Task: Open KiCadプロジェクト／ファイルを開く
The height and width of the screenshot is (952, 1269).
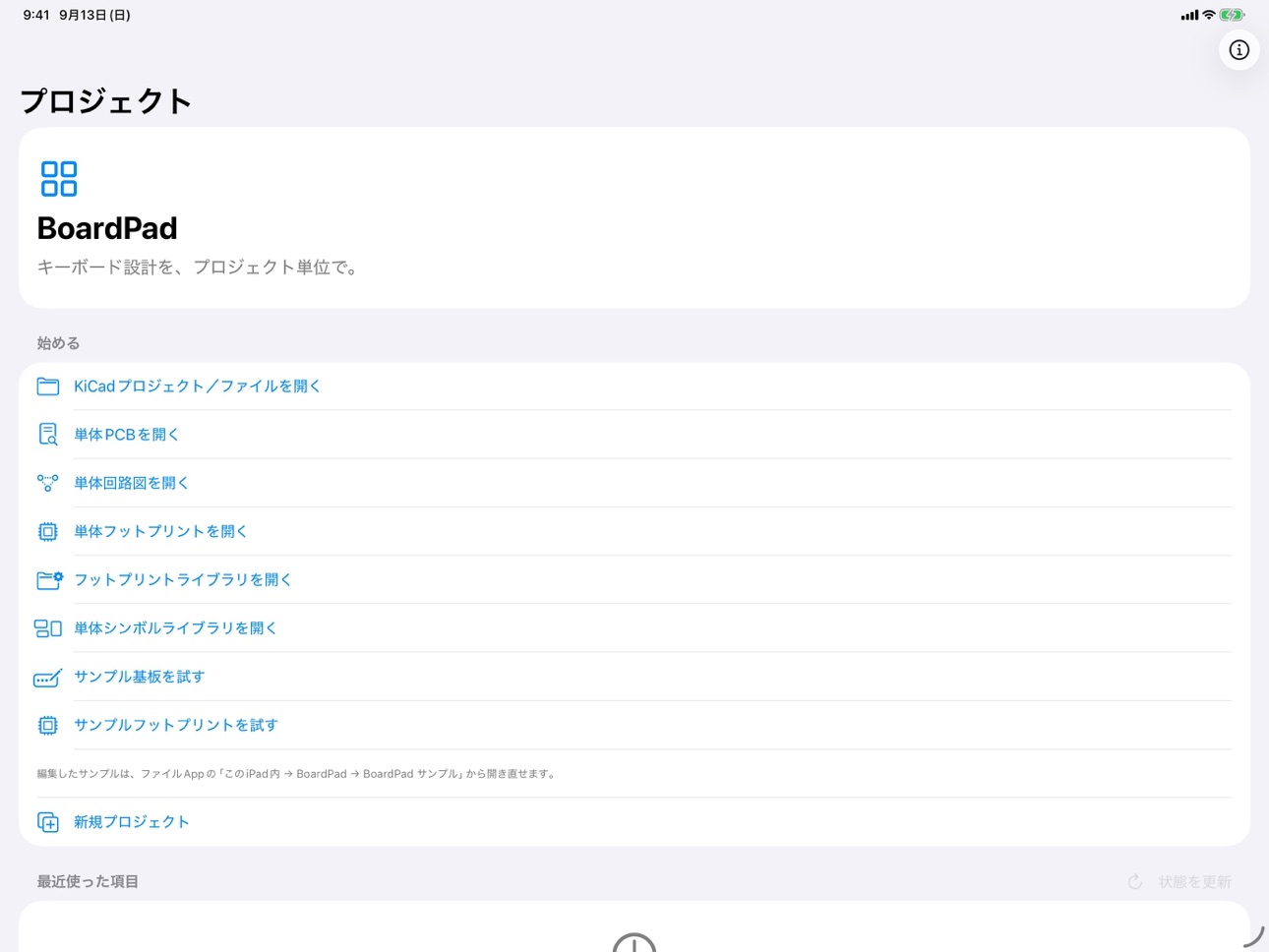Action: tap(634, 387)
